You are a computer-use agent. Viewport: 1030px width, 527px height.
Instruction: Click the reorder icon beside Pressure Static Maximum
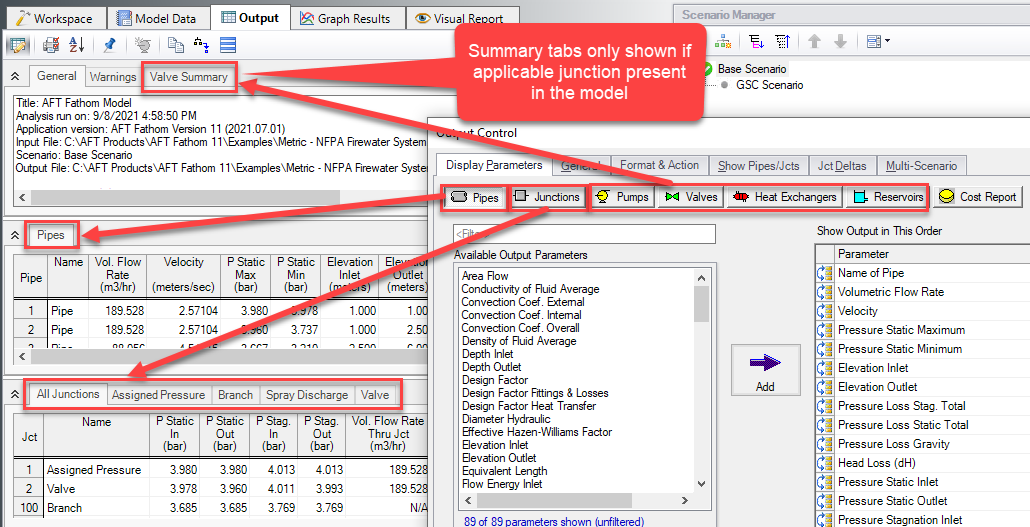pos(824,330)
